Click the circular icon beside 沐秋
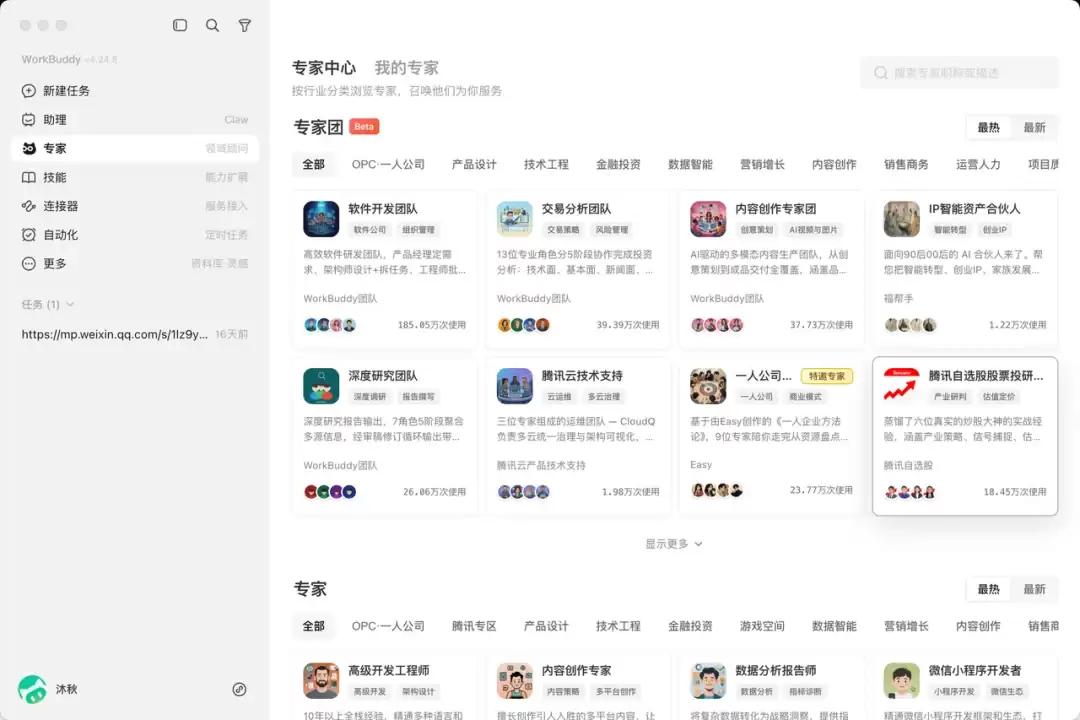Viewport: 1080px width, 720px height. pyautogui.click(x=239, y=689)
